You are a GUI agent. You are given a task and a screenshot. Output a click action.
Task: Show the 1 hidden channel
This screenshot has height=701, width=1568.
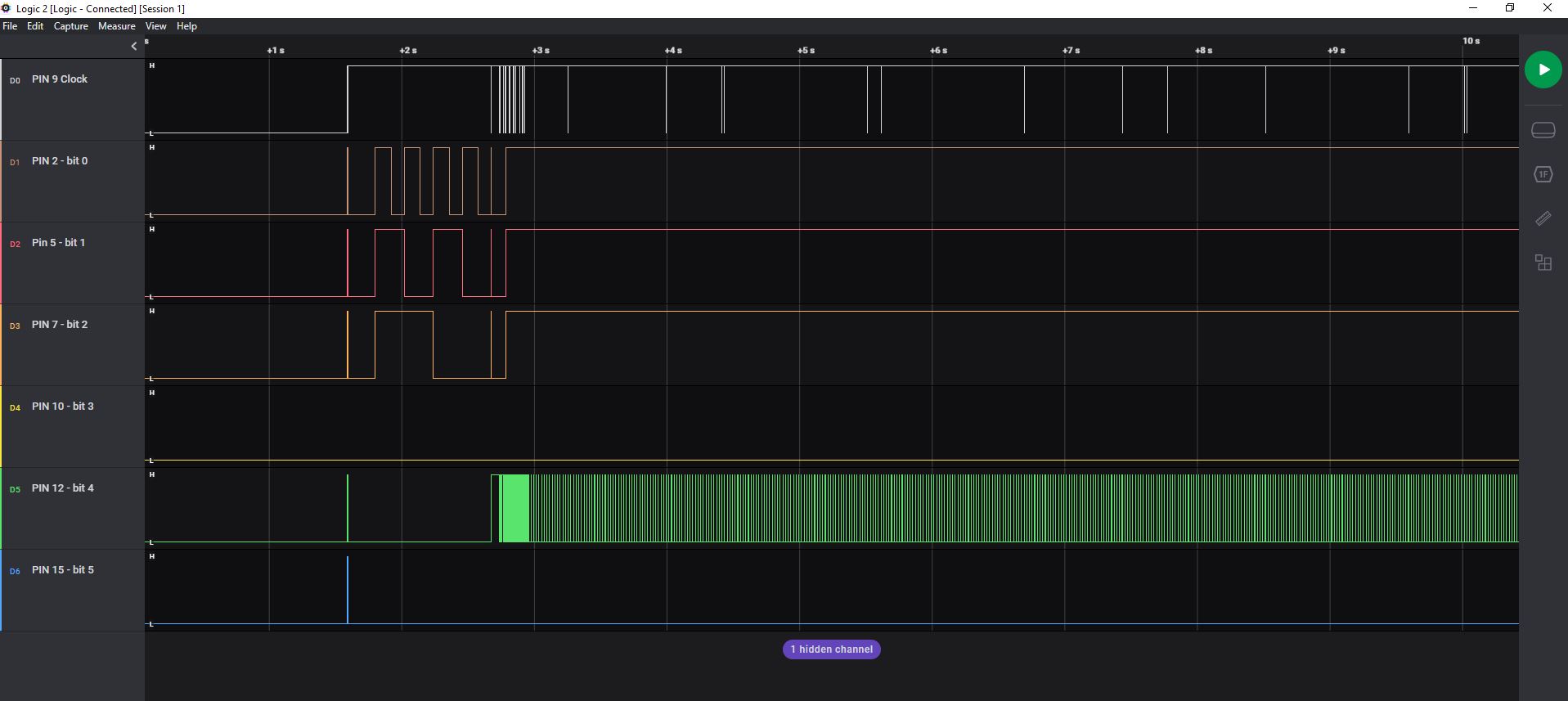831,649
